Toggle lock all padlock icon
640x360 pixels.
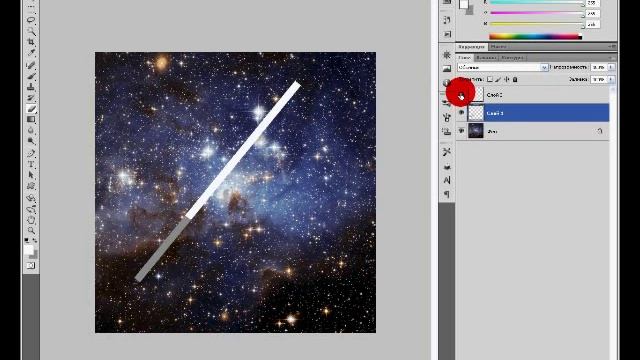pos(515,79)
